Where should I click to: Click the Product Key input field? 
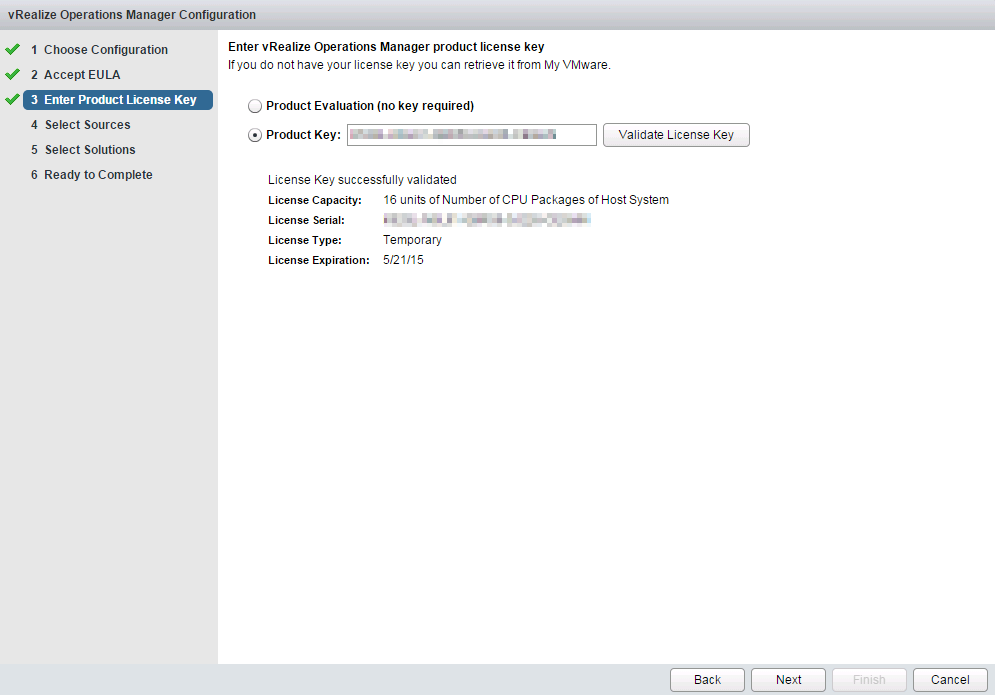[x=471, y=135]
